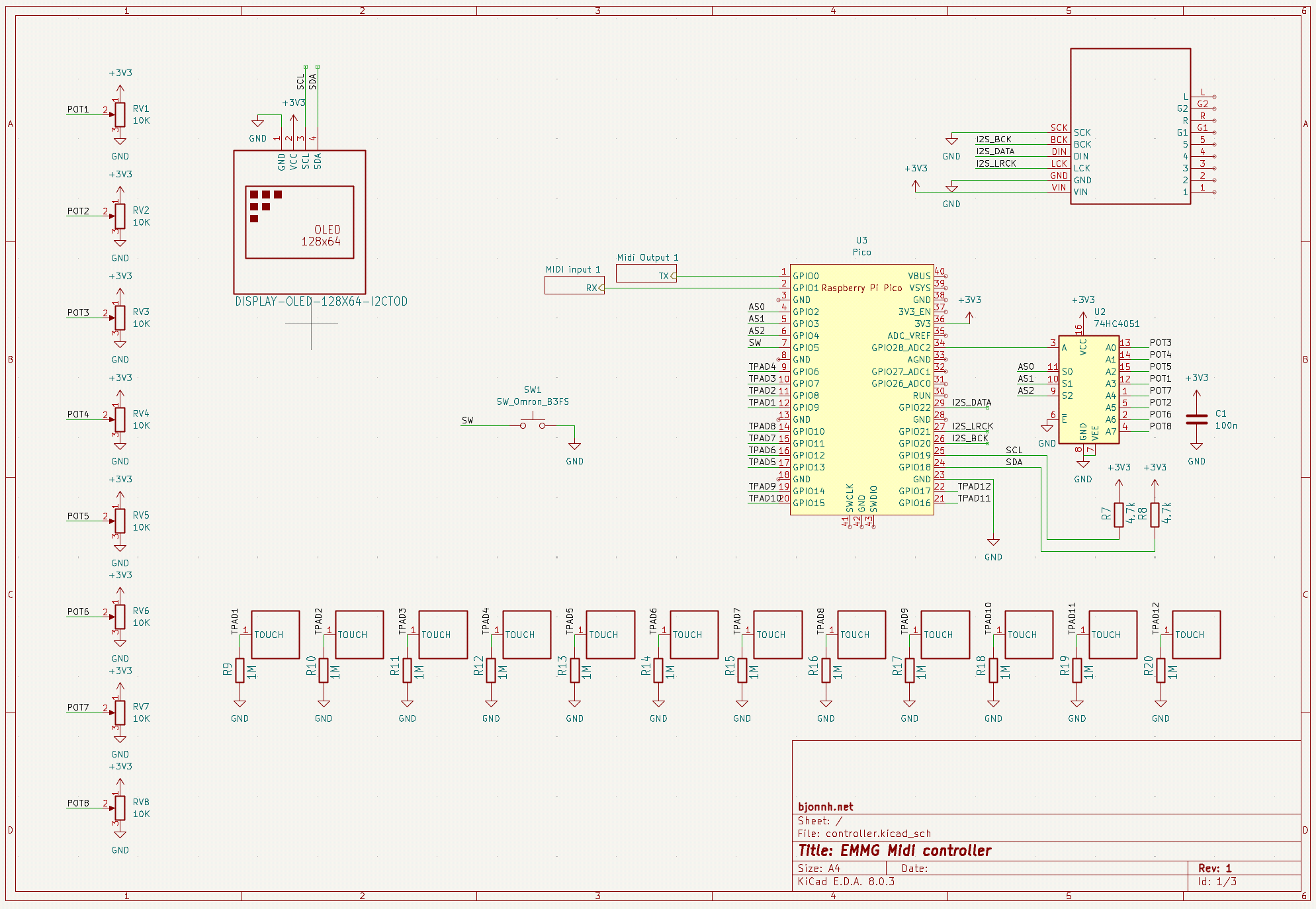Select the U2 74HC4051 multiplexer body
This screenshot has height=909, width=1316.
tap(1089, 389)
